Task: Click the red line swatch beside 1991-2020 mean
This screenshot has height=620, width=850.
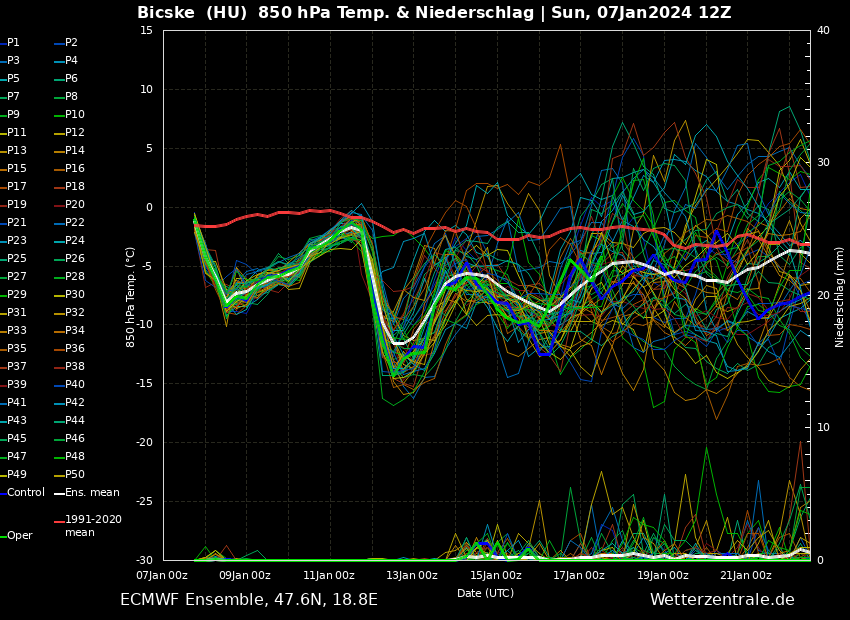Action: (59, 520)
